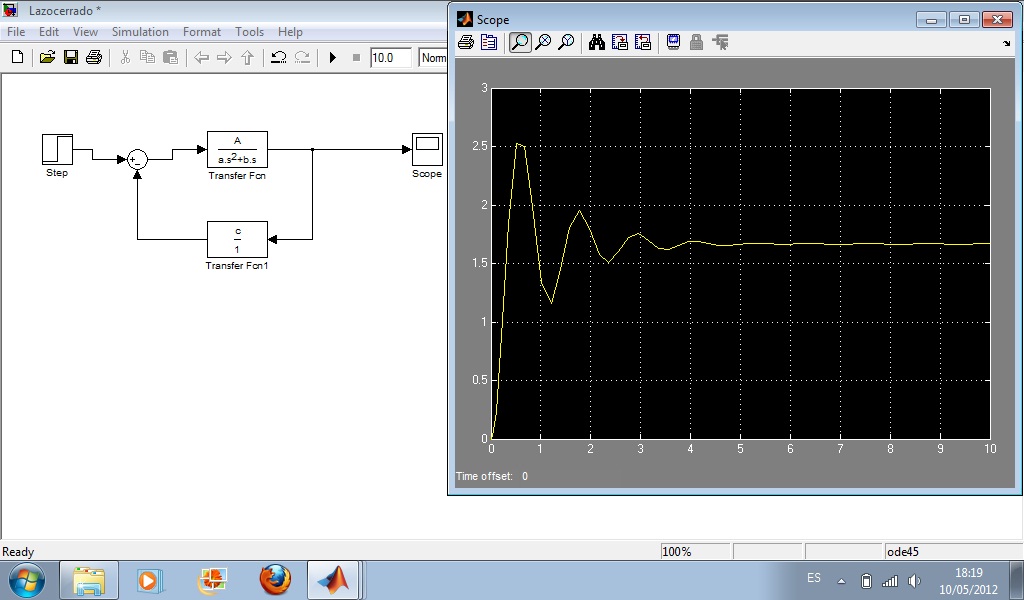Viewport: 1024px width, 600px height.
Task: Open the Help menu
Action: tap(290, 32)
